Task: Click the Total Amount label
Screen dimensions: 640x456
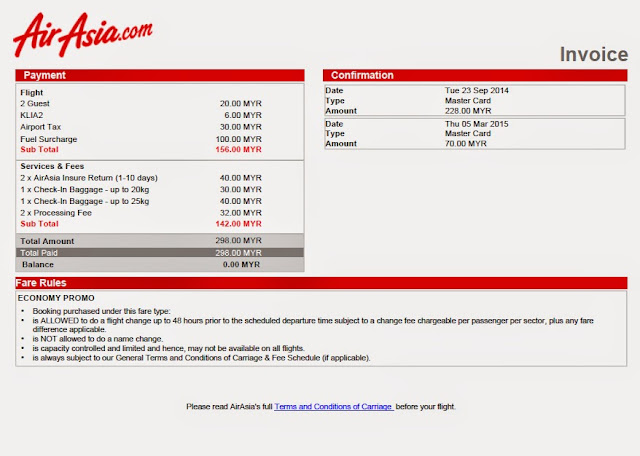Action: (x=47, y=241)
